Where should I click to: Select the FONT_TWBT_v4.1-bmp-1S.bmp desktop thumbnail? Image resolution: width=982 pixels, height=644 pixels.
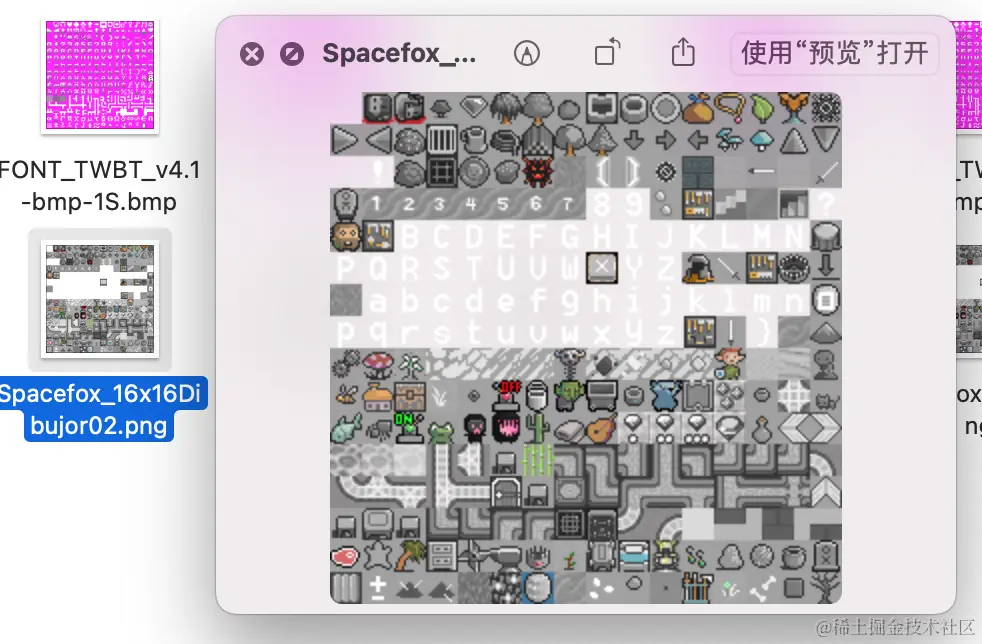tap(99, 74)
